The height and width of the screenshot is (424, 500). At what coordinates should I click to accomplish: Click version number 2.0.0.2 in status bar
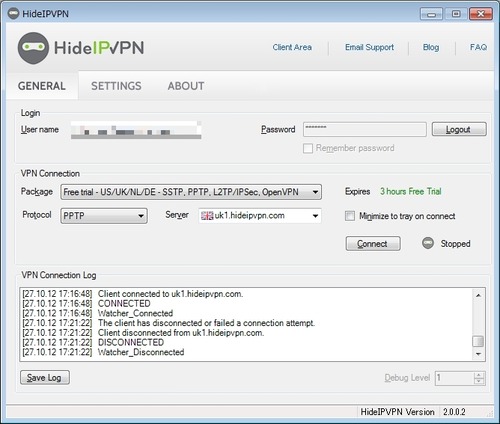[x=454, y=412]
